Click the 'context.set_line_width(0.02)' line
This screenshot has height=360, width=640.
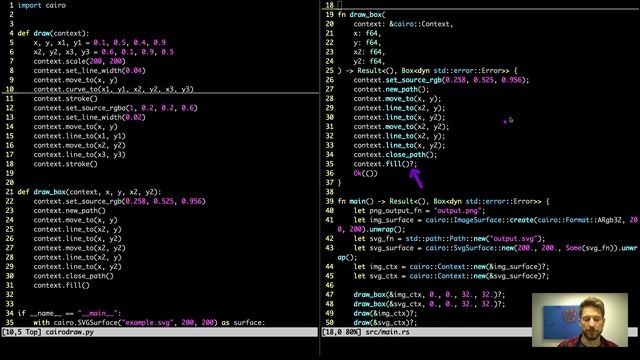tap(89, 118)
